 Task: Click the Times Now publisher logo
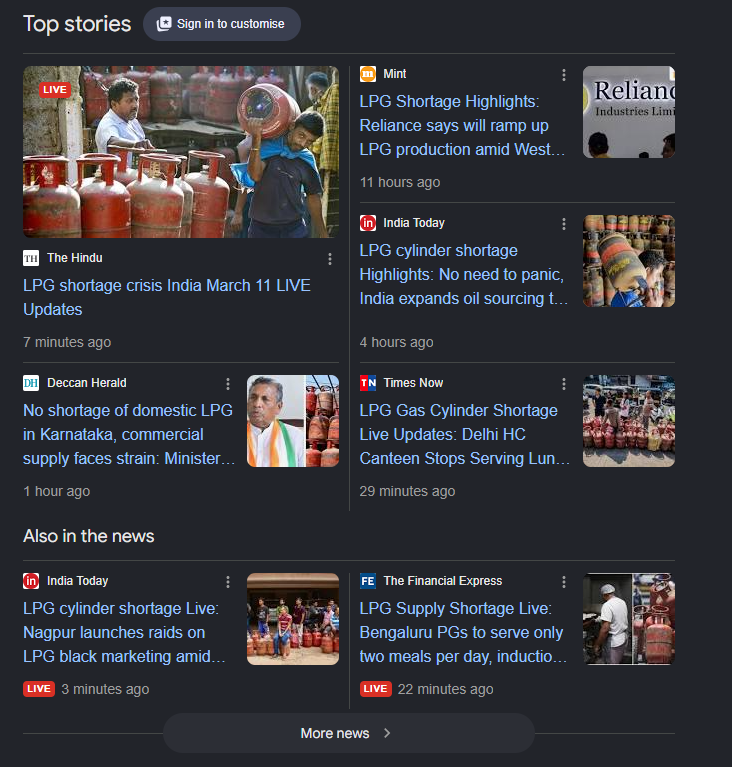pos(368,383)
